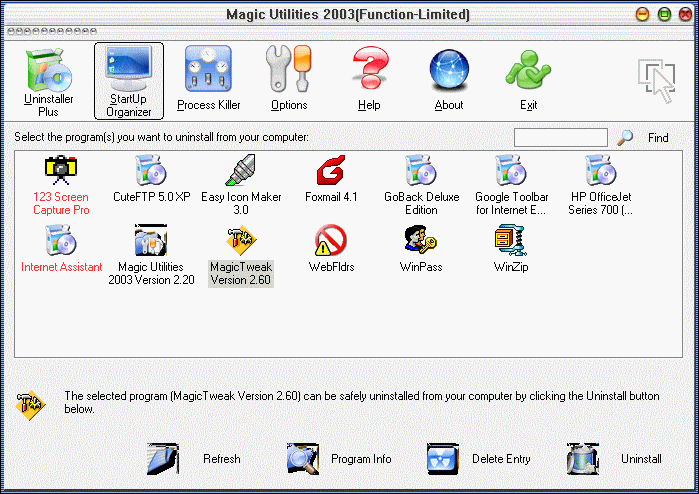Close the Magic Utilities window
Viewport: 699px width, 494px height.
click(x=686, y=14)
